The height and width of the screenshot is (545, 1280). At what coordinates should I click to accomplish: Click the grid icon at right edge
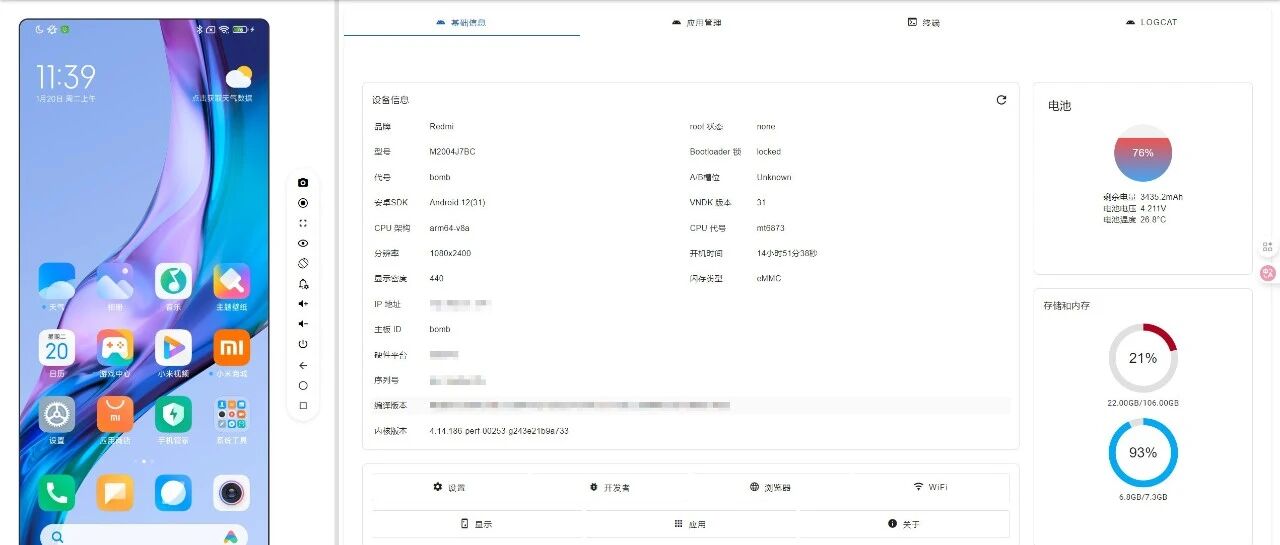click(x=1268, y=246)
